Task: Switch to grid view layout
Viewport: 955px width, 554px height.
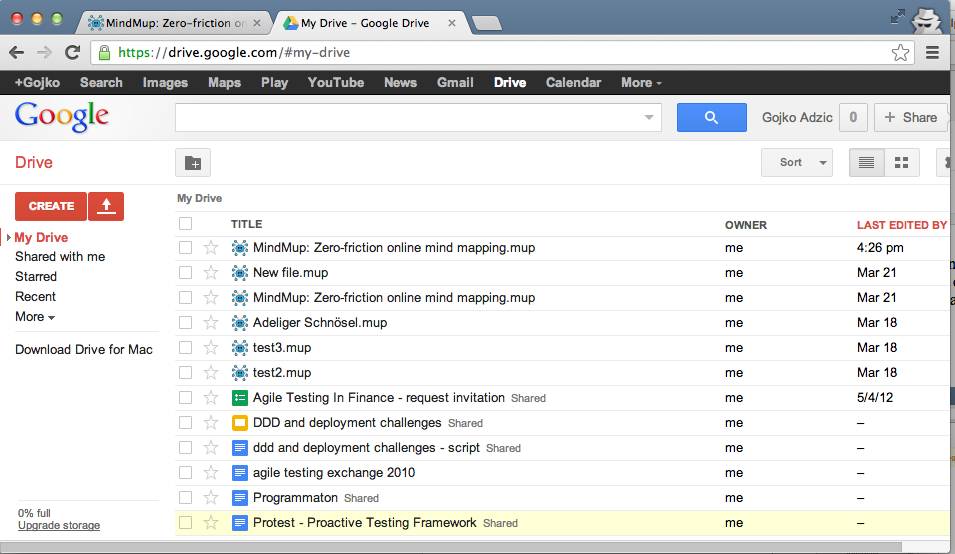Action: click(x=901, y=163)
